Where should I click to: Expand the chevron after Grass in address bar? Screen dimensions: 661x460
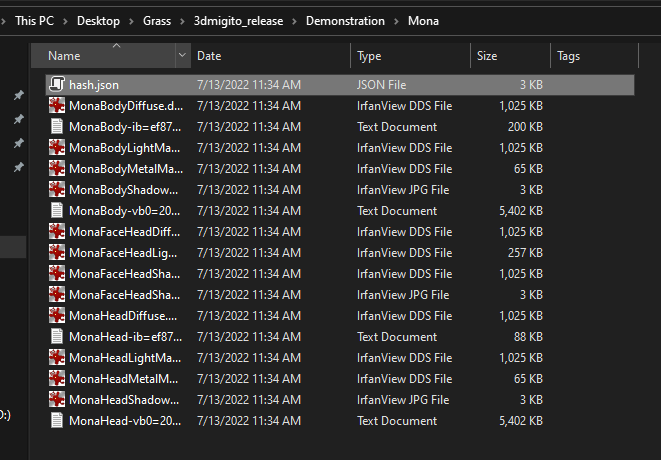pos(182,21)
